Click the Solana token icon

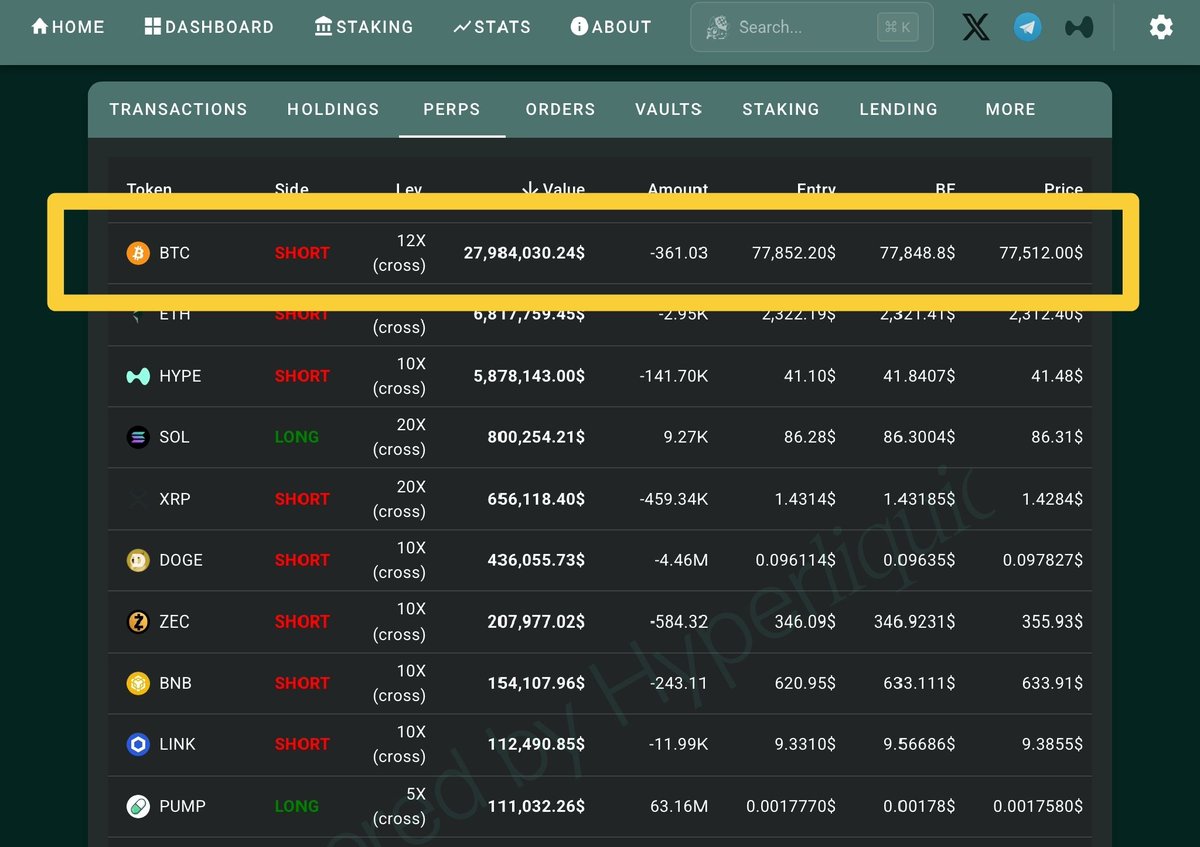138,437
